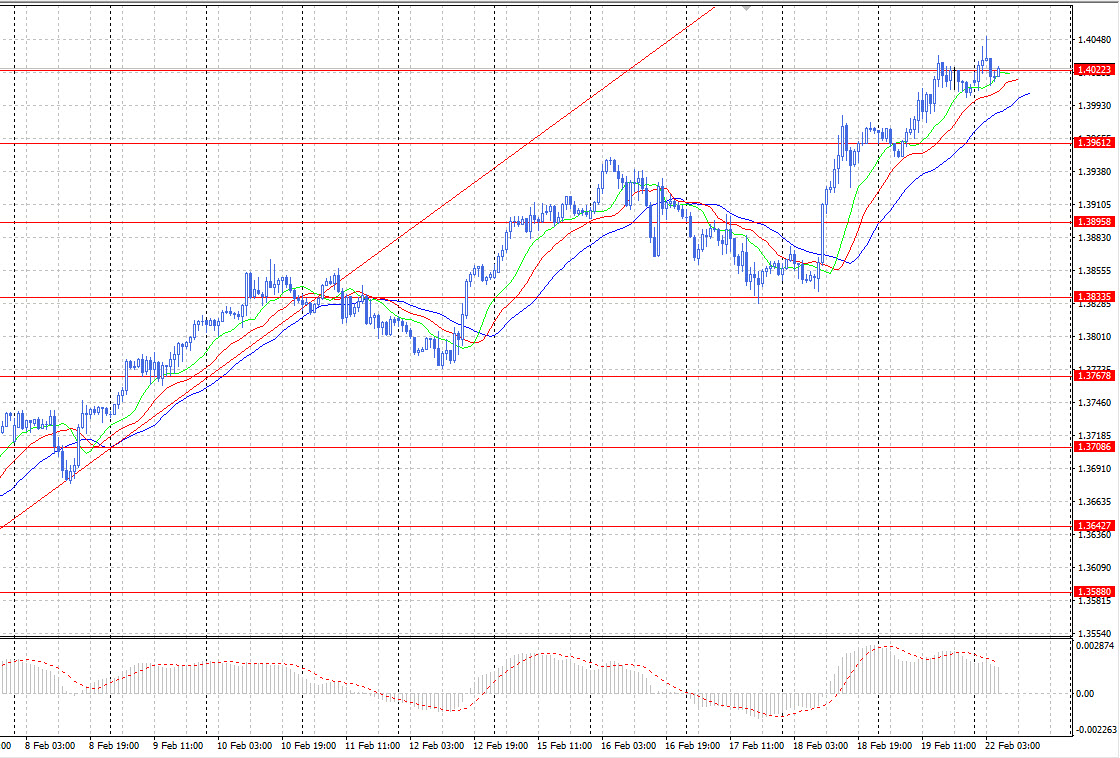The height and width of the screenshot is (758, 1120).
Task: Select the red 1.37086 price label
Action: pyautogui.click(x=1094, y=447)
